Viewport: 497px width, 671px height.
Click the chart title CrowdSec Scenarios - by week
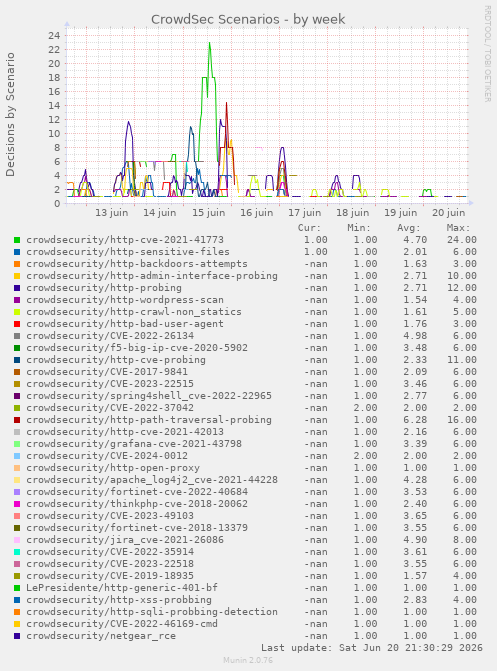(248, 20)
